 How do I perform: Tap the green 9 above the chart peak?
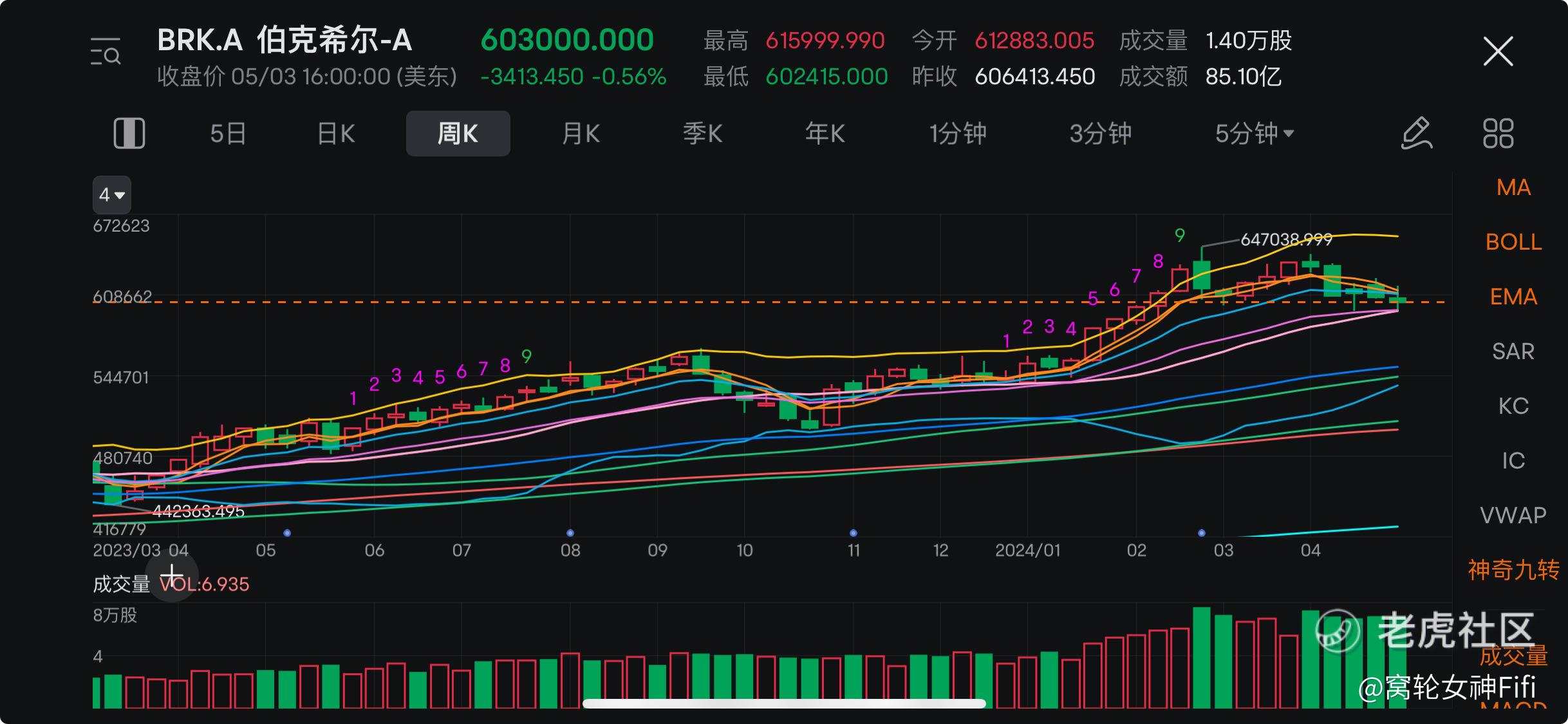[1180, 236]
